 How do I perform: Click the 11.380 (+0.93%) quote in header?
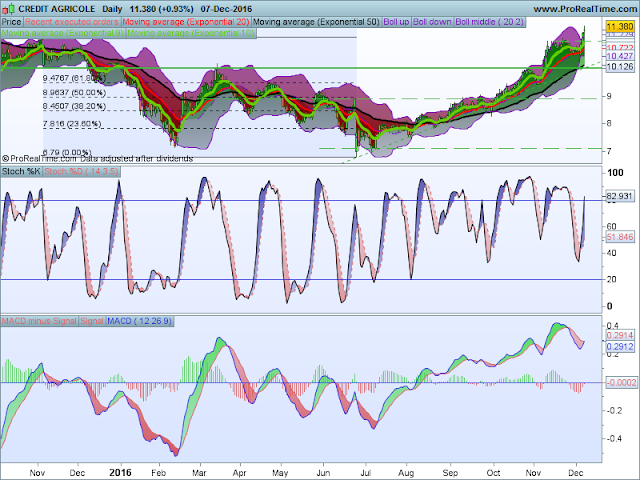click(x=162, y=9)
